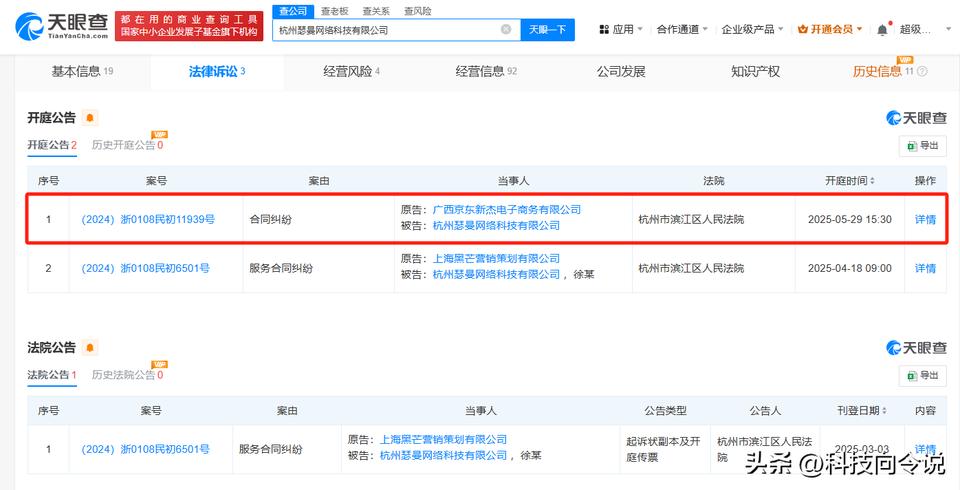Open plaintiff 广西京东新杰电子商务有限公司 link
The height and width of the screenshot is (490, 960).
point(507,209)
